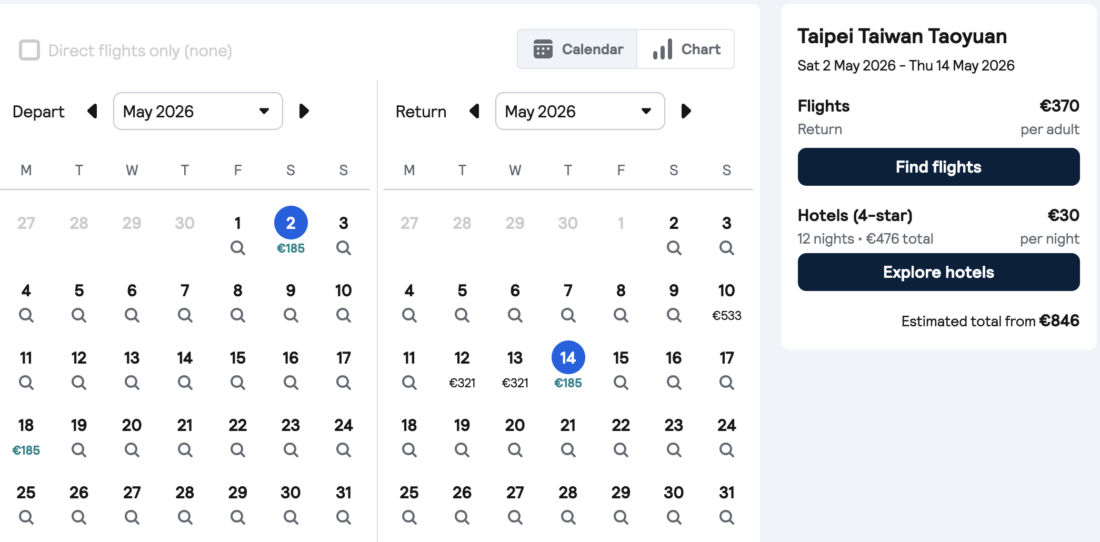Switch to Chart view tab
Screen dimensions: 1100x542
[x=686, y=49]
